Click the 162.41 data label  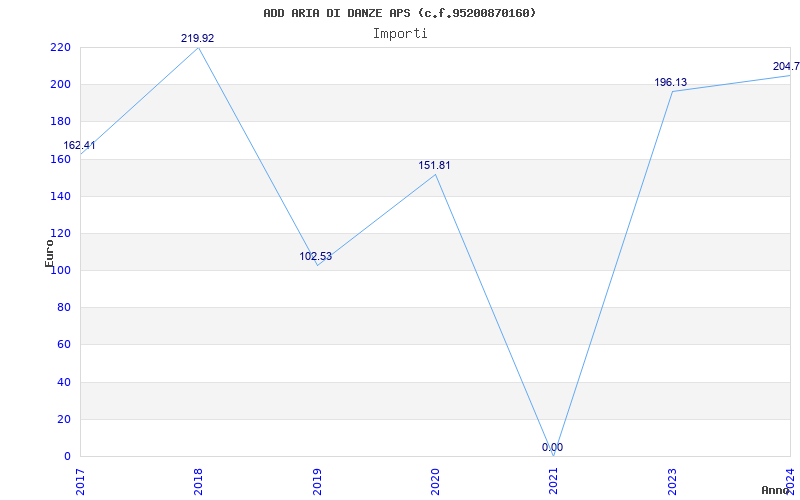click(79, 145)
